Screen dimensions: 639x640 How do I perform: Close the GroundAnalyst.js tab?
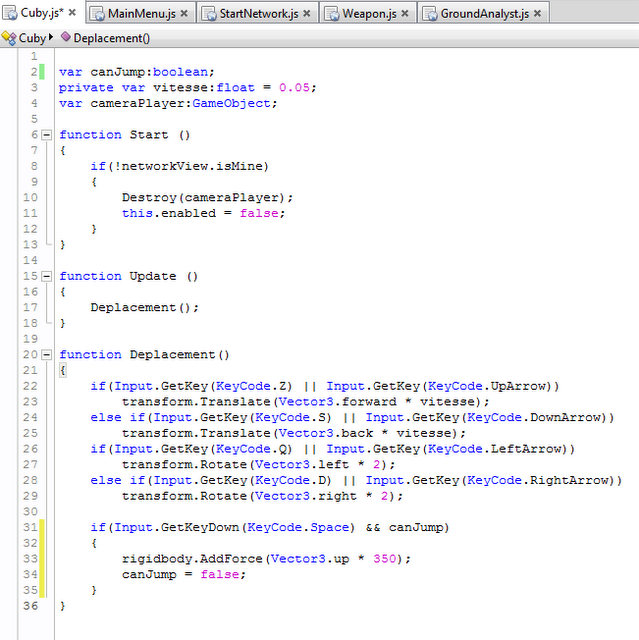click(x=537, y=13)
